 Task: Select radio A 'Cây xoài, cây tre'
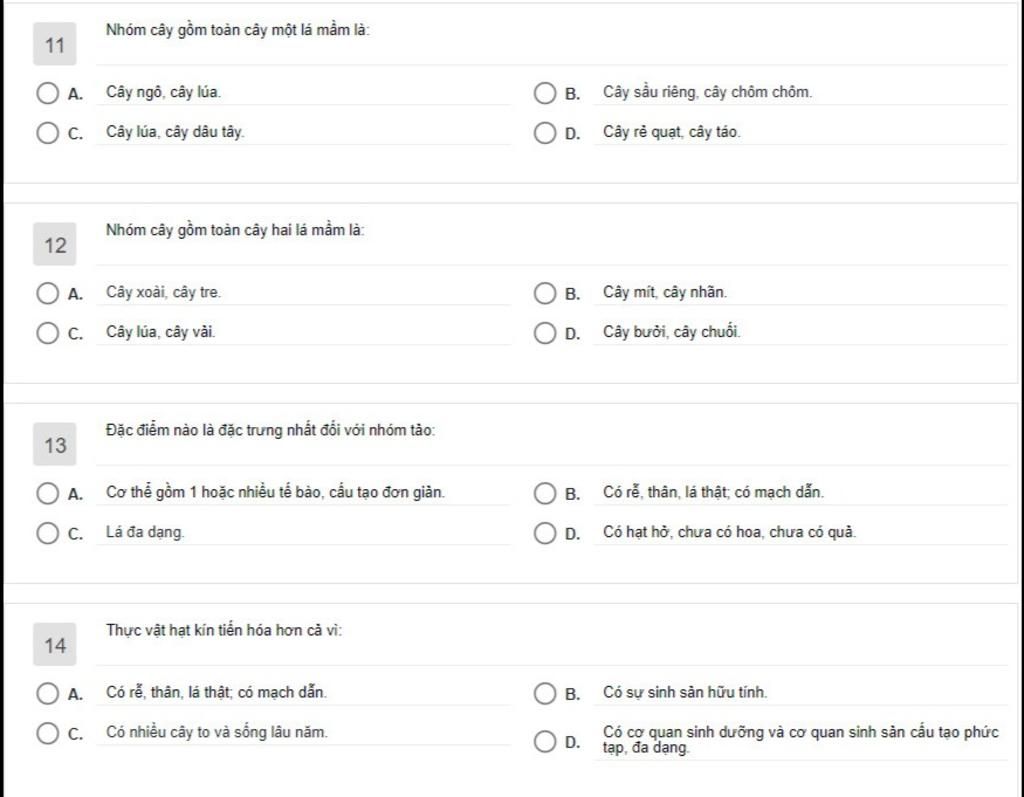coord(47,293)
